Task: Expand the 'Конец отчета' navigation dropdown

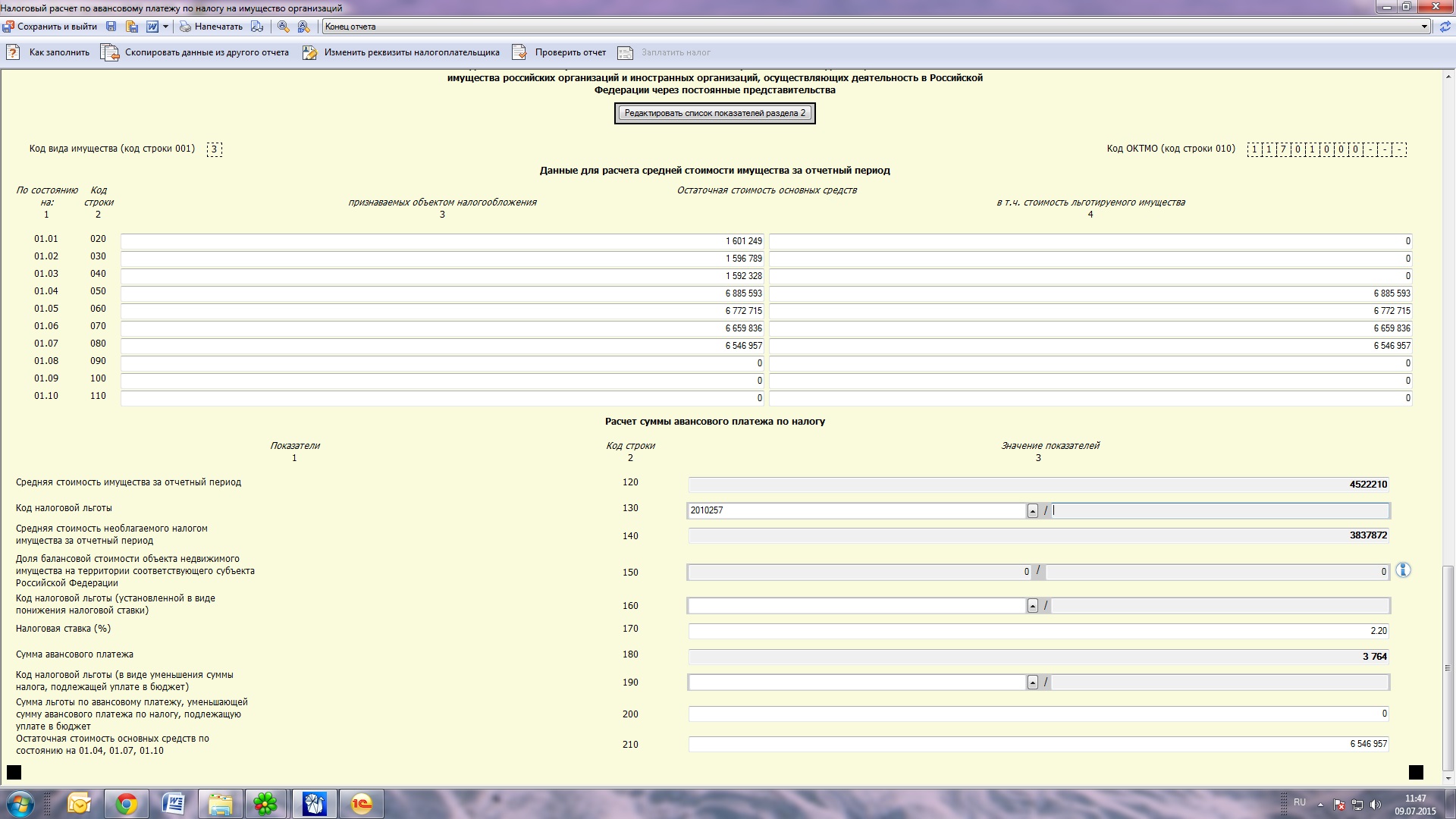Action: point(1424,27)
